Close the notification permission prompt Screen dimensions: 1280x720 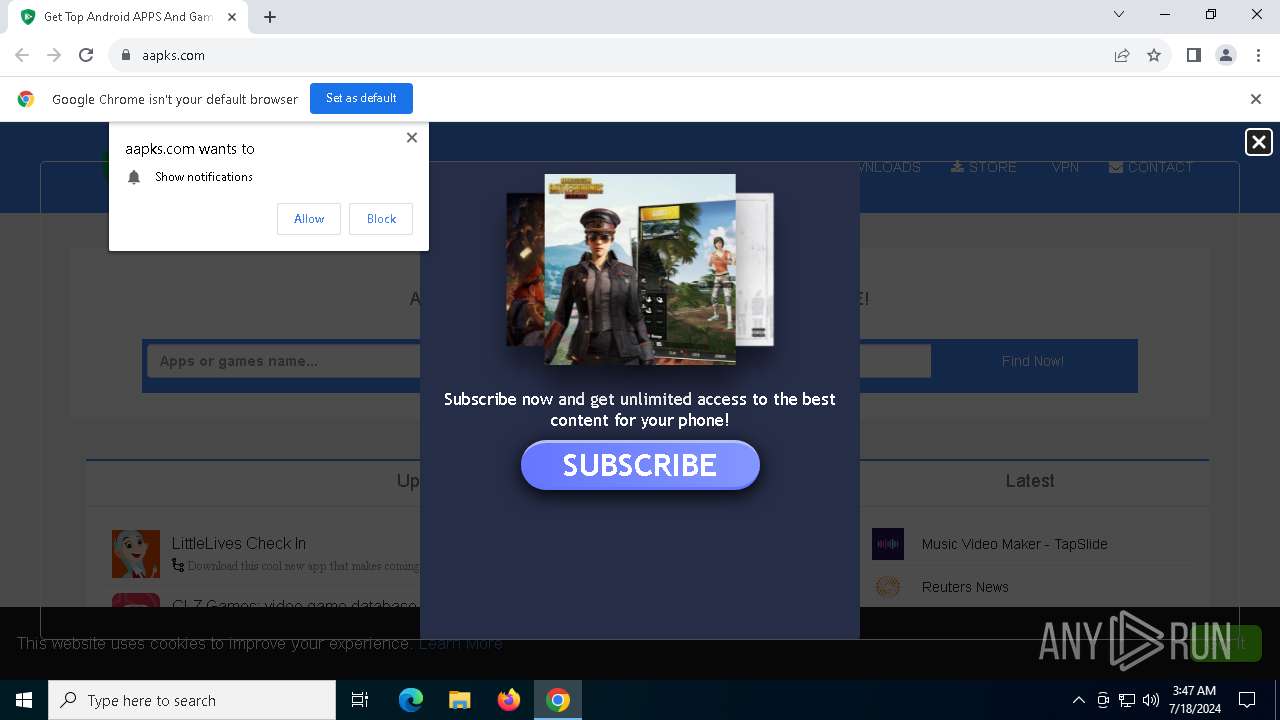pyautogui.click(x=412, y=138)
